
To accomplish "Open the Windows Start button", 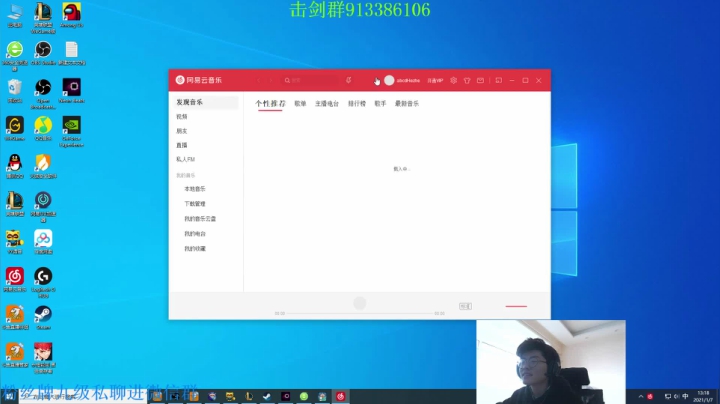I will coord(9,396).
